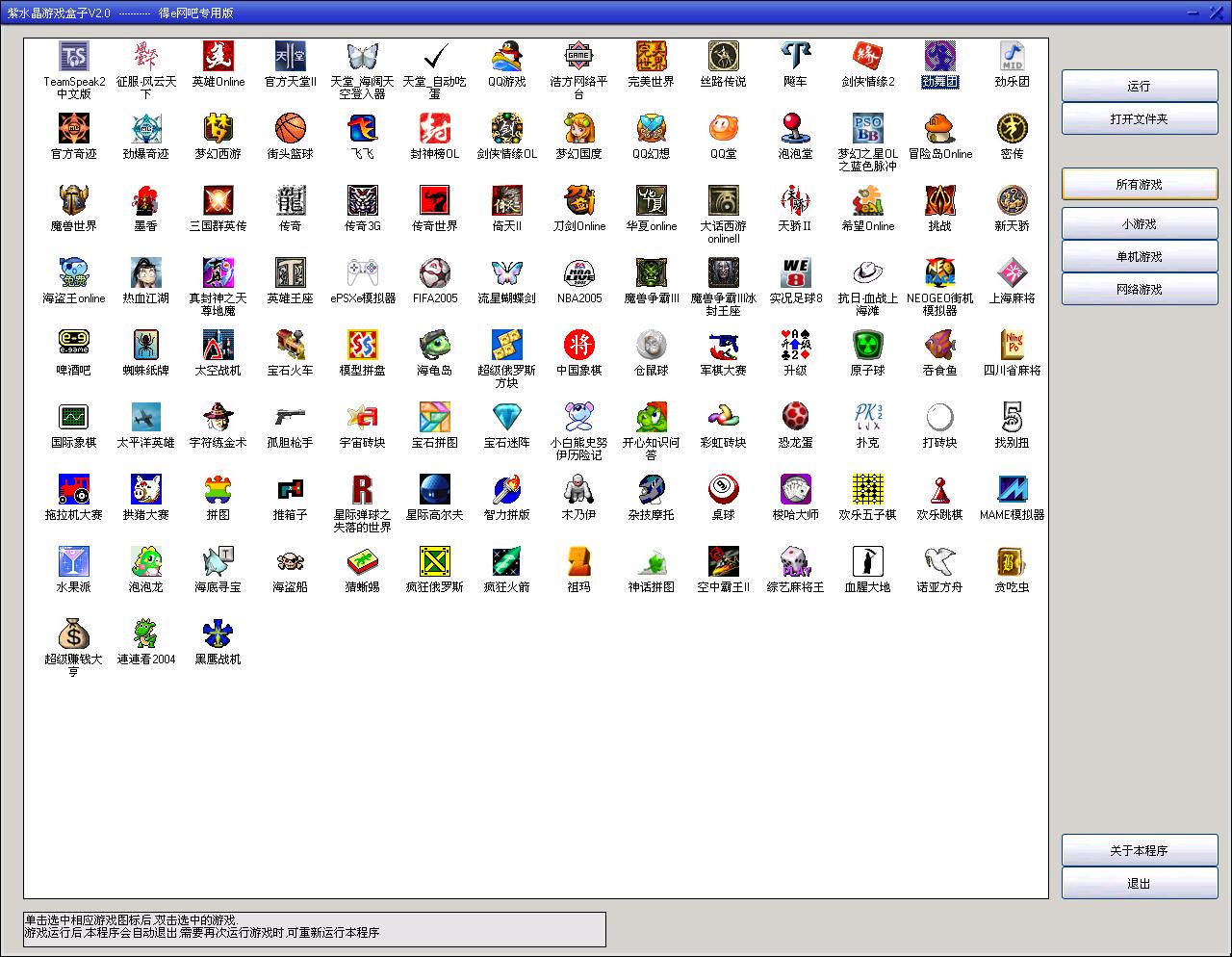The width and height of the screenshot is (1232, 957).
Task: Choose the 泡泡龙 dragon icon
Action: (146, 561)
